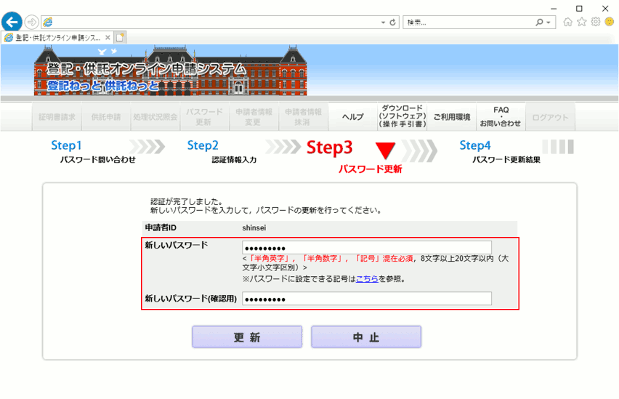The height and width of the screenshot is (399, 619).
Task: Click the IE page icon in address bar
Action: (48, 22)
